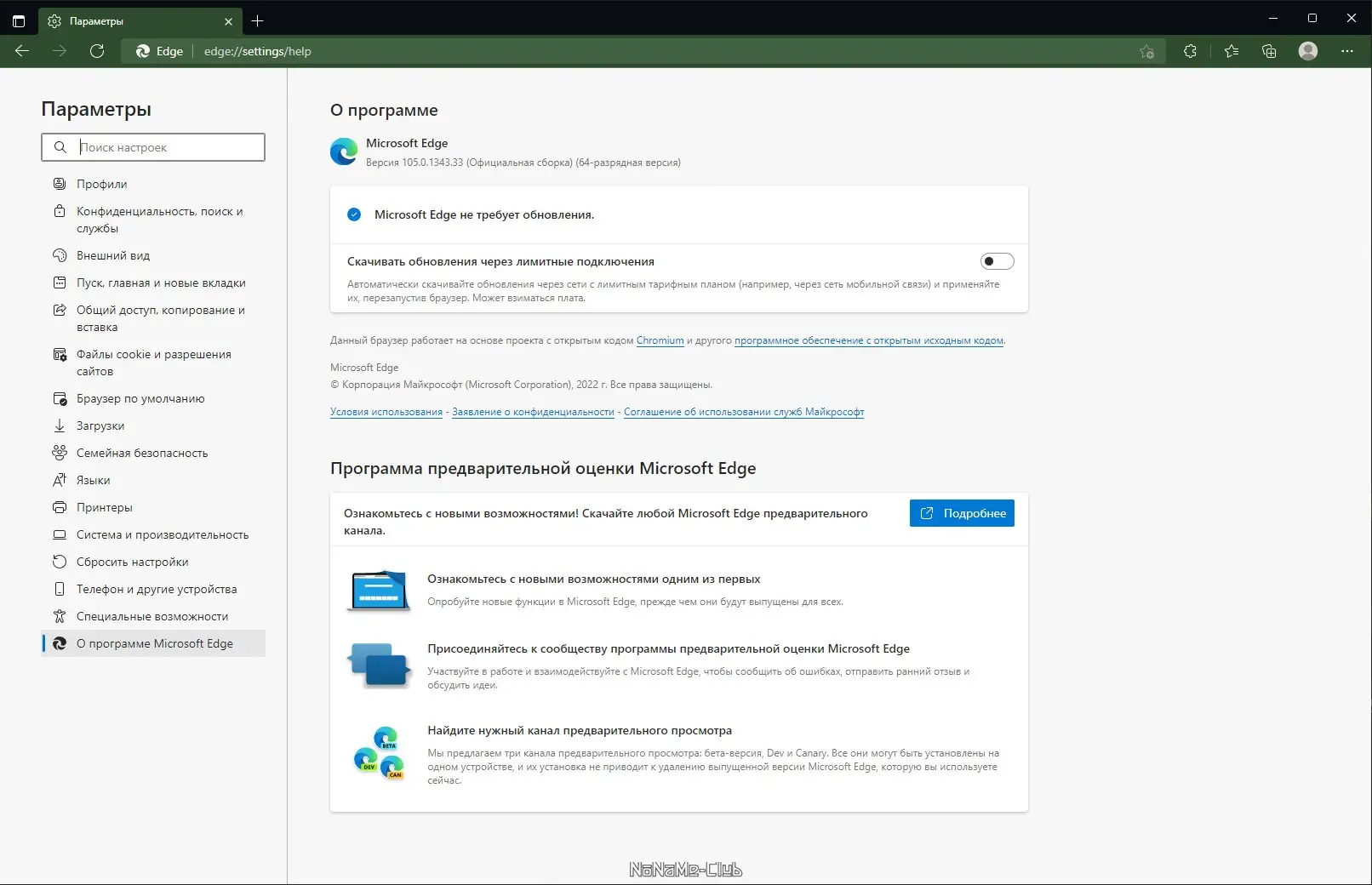
Task: Open the user profile avatar
Action: [1308, 51]
